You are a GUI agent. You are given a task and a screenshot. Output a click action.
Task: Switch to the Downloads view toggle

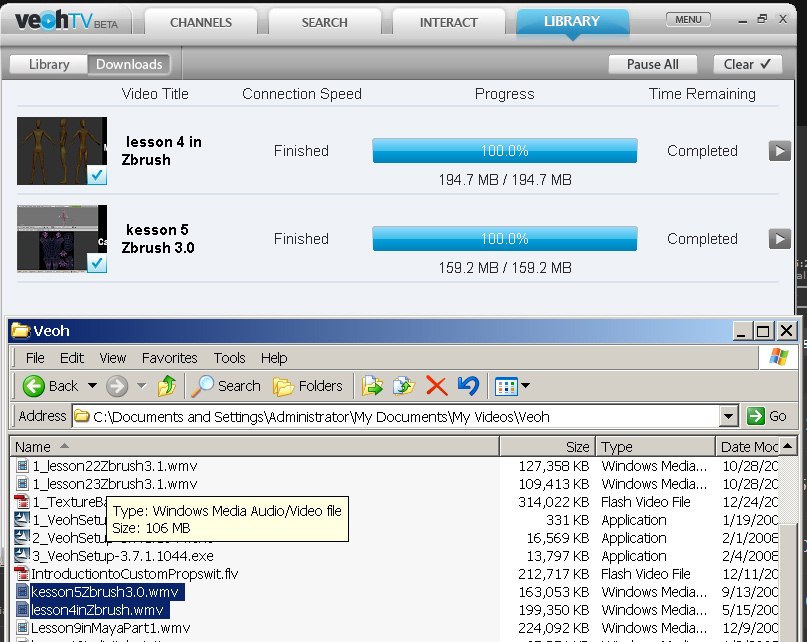coord(129,64)
